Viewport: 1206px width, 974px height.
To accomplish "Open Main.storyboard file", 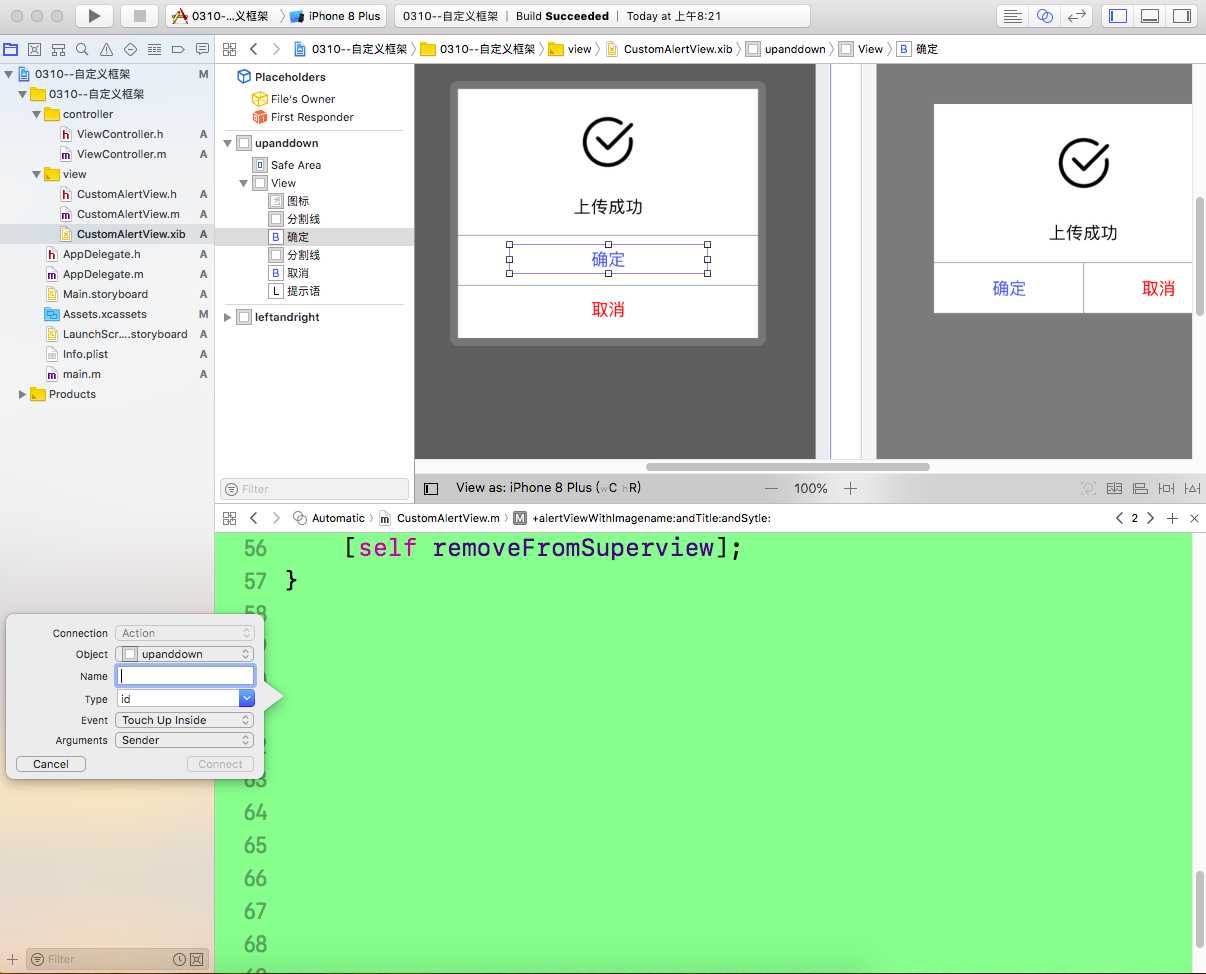I will 105,294.
